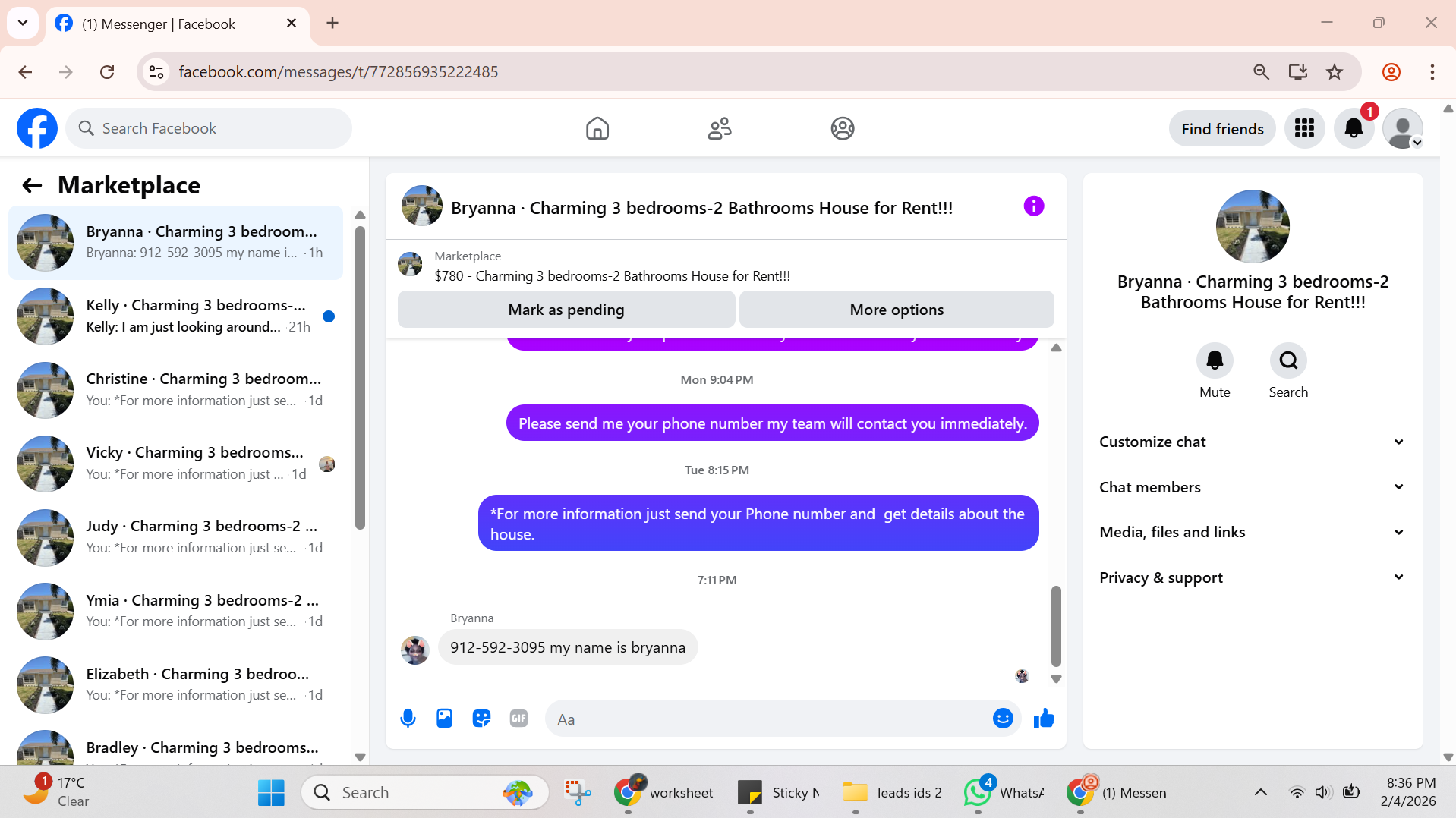Open the Groups icon in top navigation
The width and height of the screenshot is (1456, 818).
tap(843, 128)
